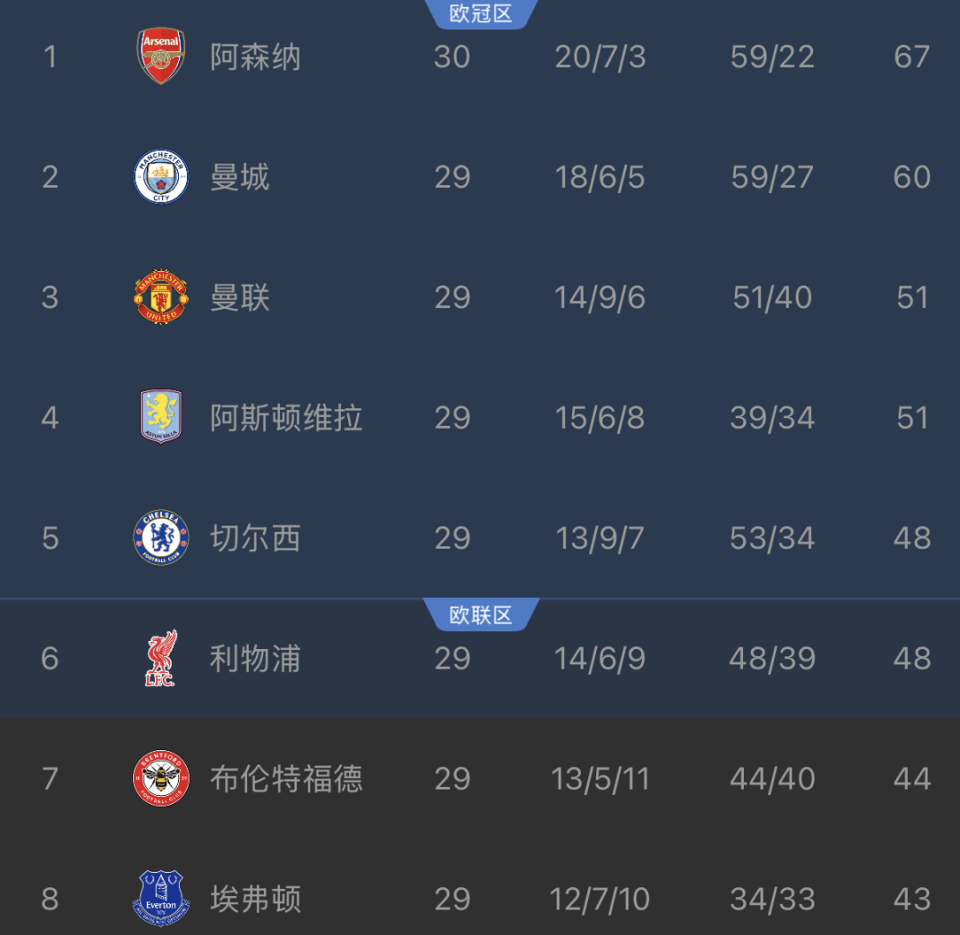960x935 pixels.
Task: Tap the Manchester City badge
Action: click(x=161, y=178)
